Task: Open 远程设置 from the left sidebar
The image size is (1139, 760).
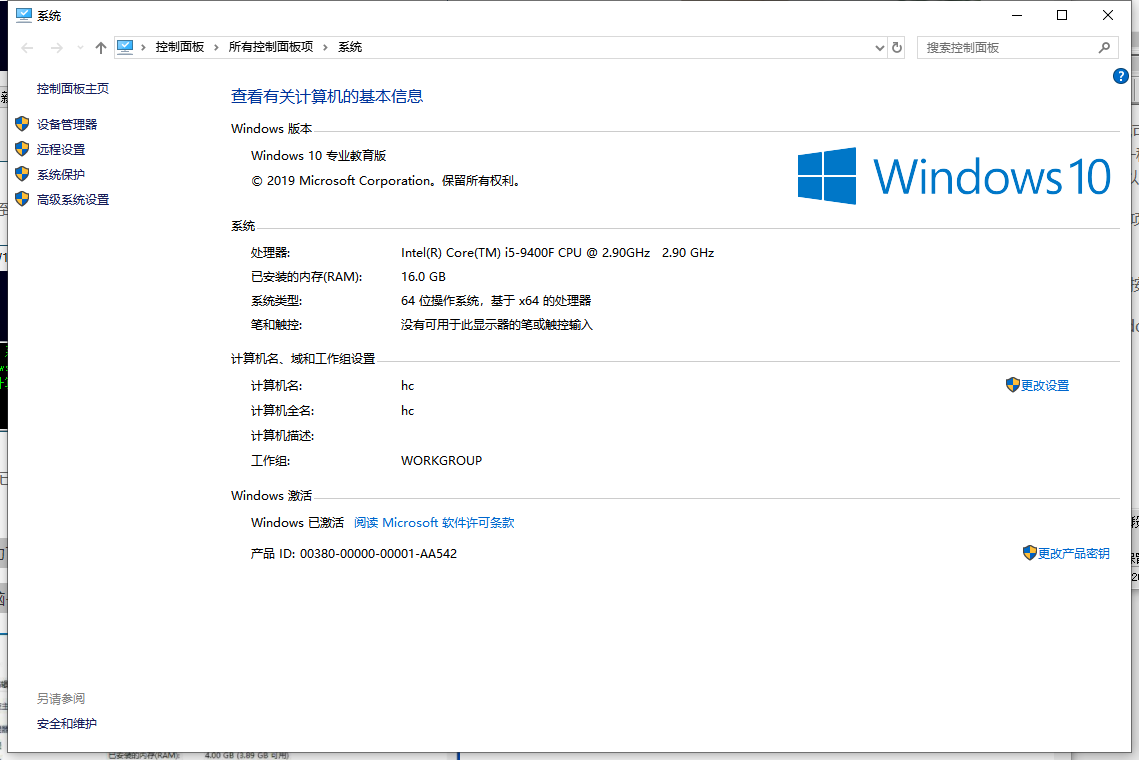Action: (61, 150)
